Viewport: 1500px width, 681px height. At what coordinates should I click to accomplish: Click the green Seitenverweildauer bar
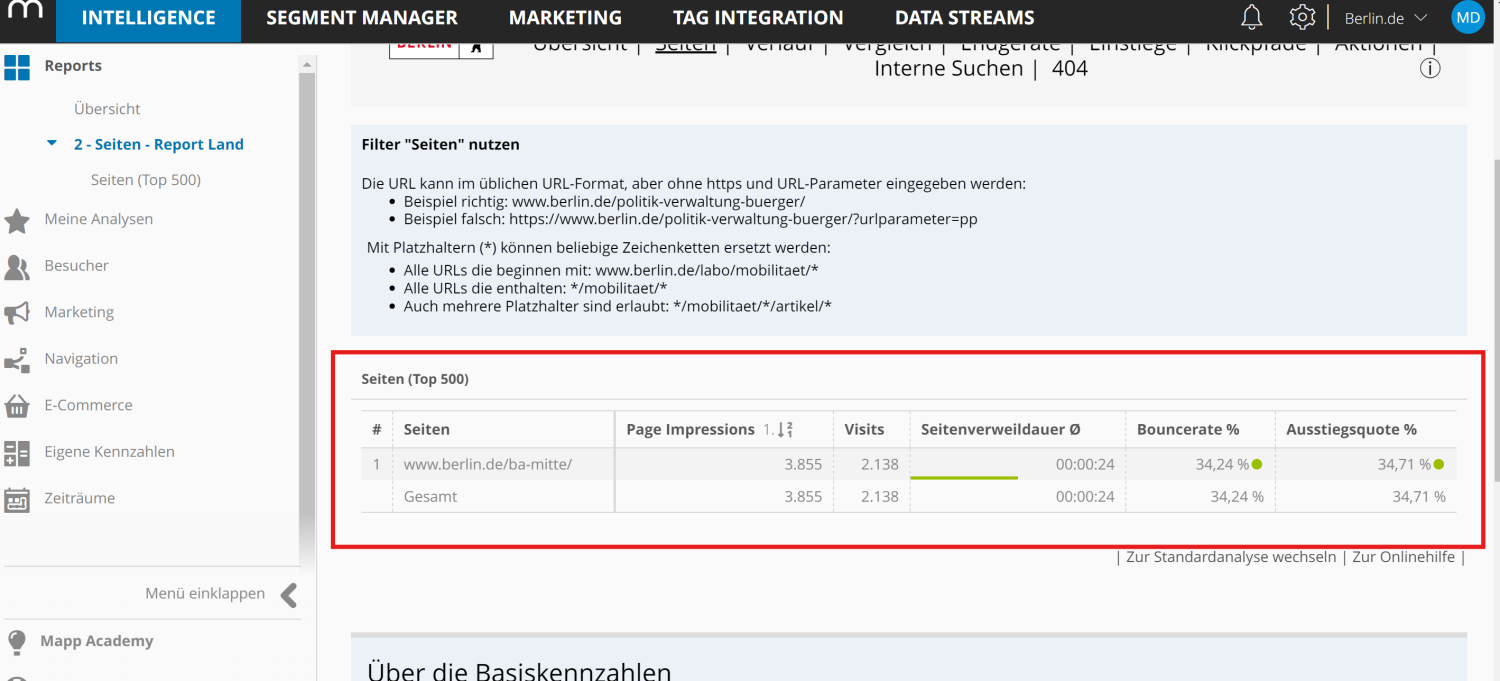tap(964, 477)
